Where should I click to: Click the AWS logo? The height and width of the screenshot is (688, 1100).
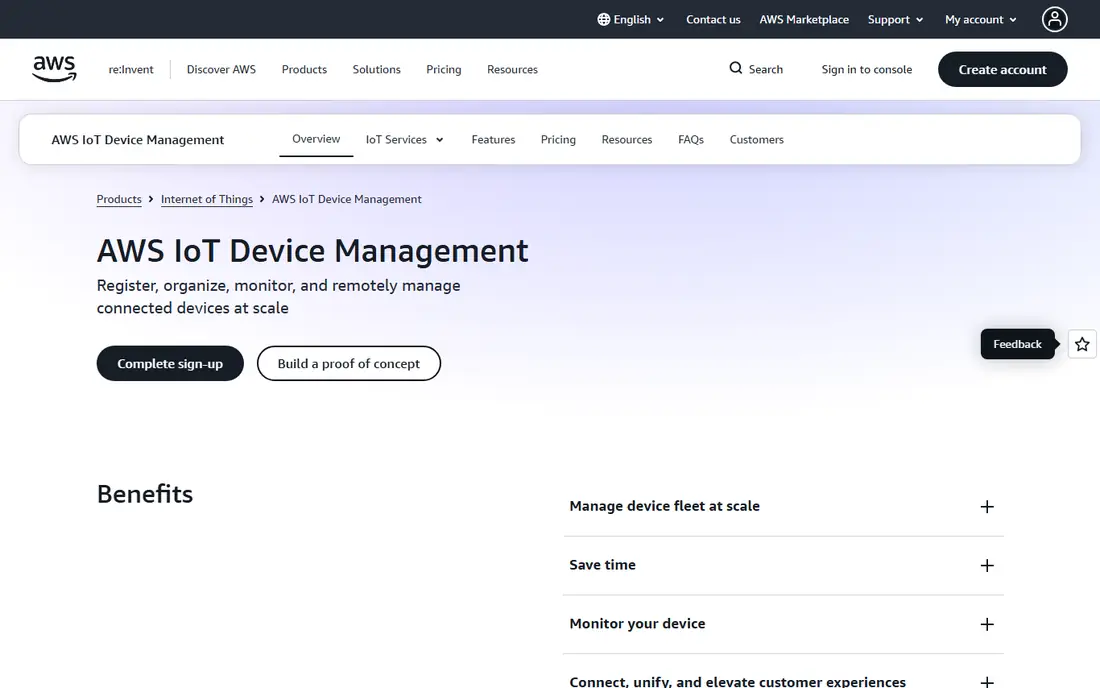coord(54,69)
